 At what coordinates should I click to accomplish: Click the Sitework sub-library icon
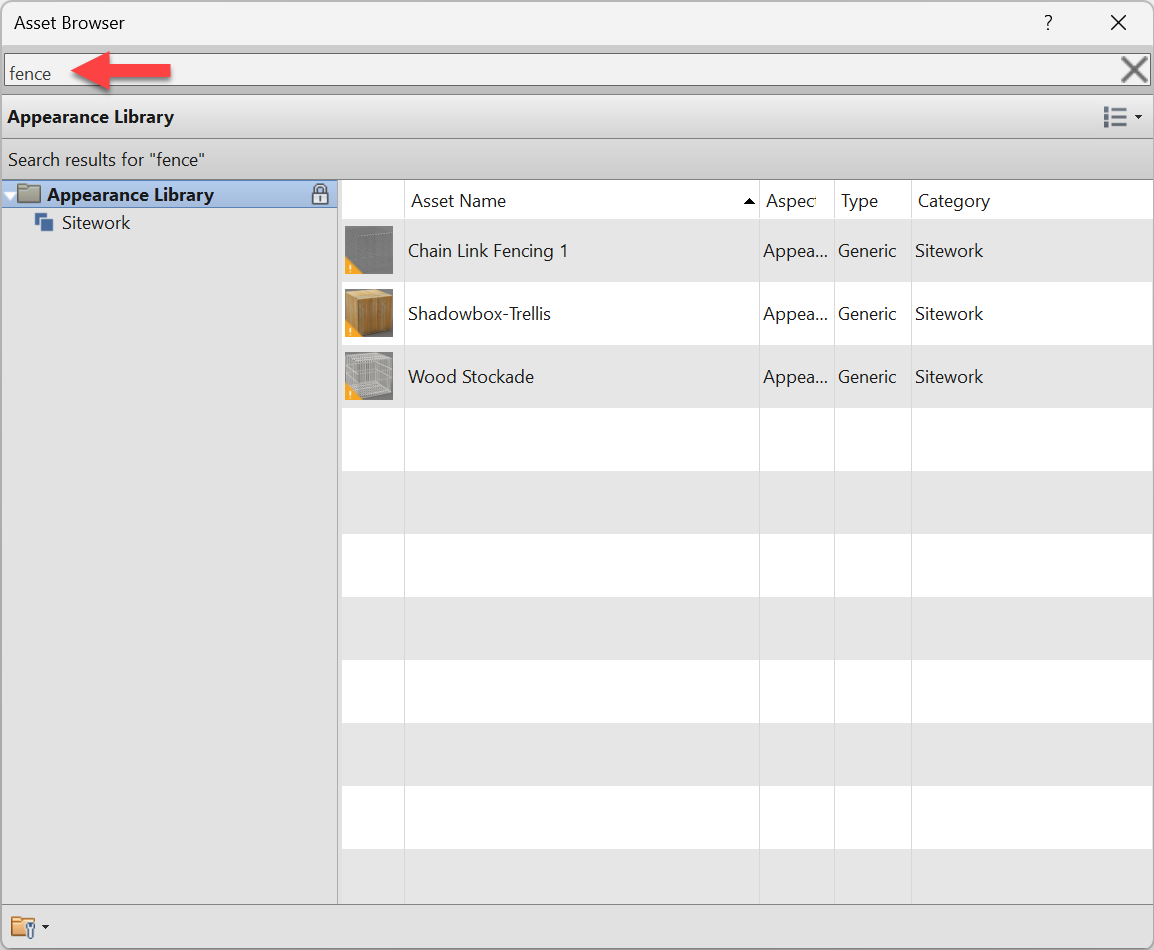(x=44, y=222)
